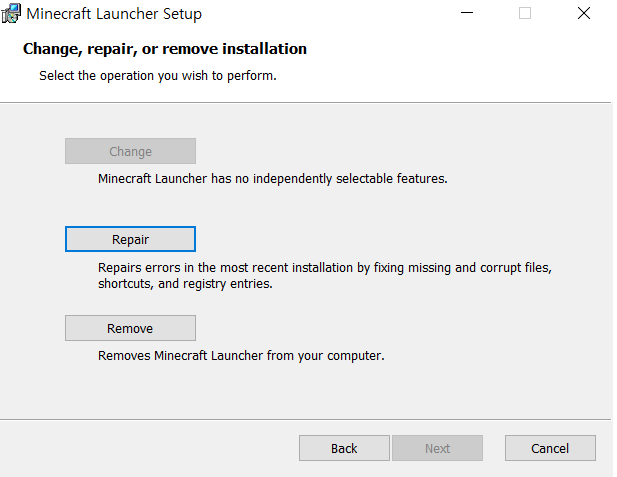This screenshot has height=477, width=617.
Task: Click "Removes Minecraft Launcher from your computer" text
Action: 241,355
